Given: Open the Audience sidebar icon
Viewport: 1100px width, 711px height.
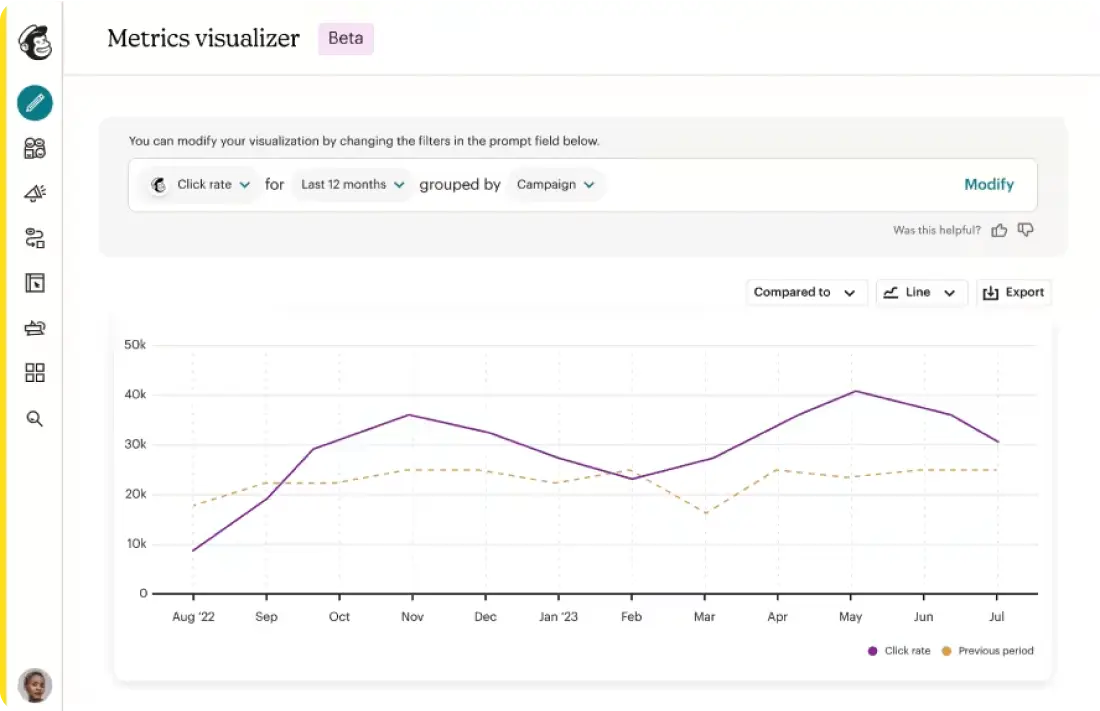Looking at the screenshot, I should click(x=35, y=148).
